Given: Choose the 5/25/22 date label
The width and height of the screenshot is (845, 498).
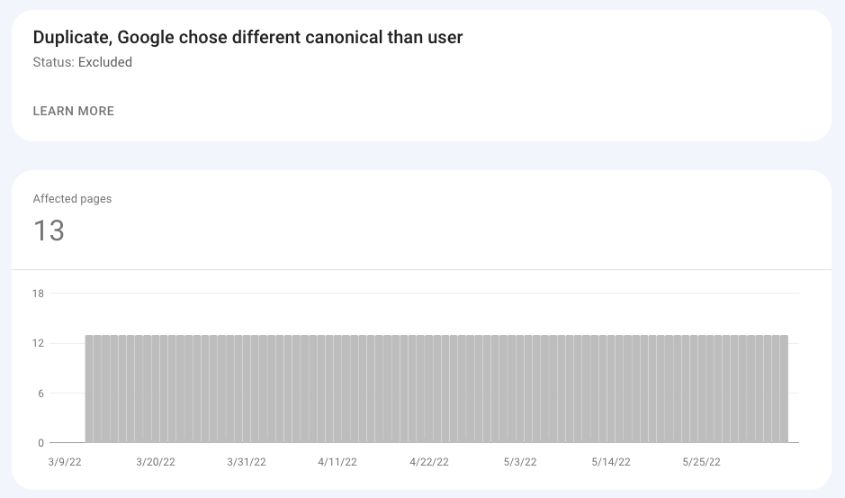Looking at the screenshot, I should (x=702, y=462).
